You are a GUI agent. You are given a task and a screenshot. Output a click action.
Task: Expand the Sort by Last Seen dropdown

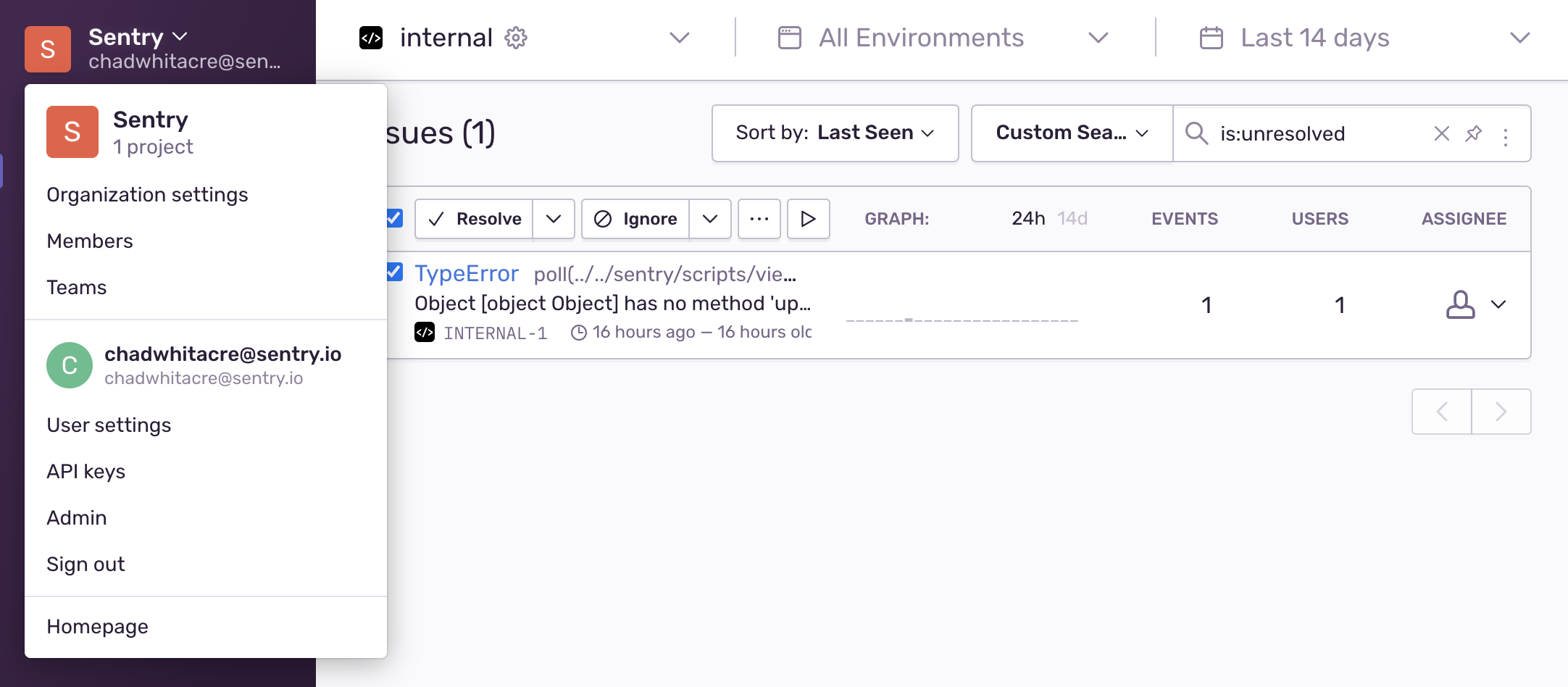coord(835,133)
